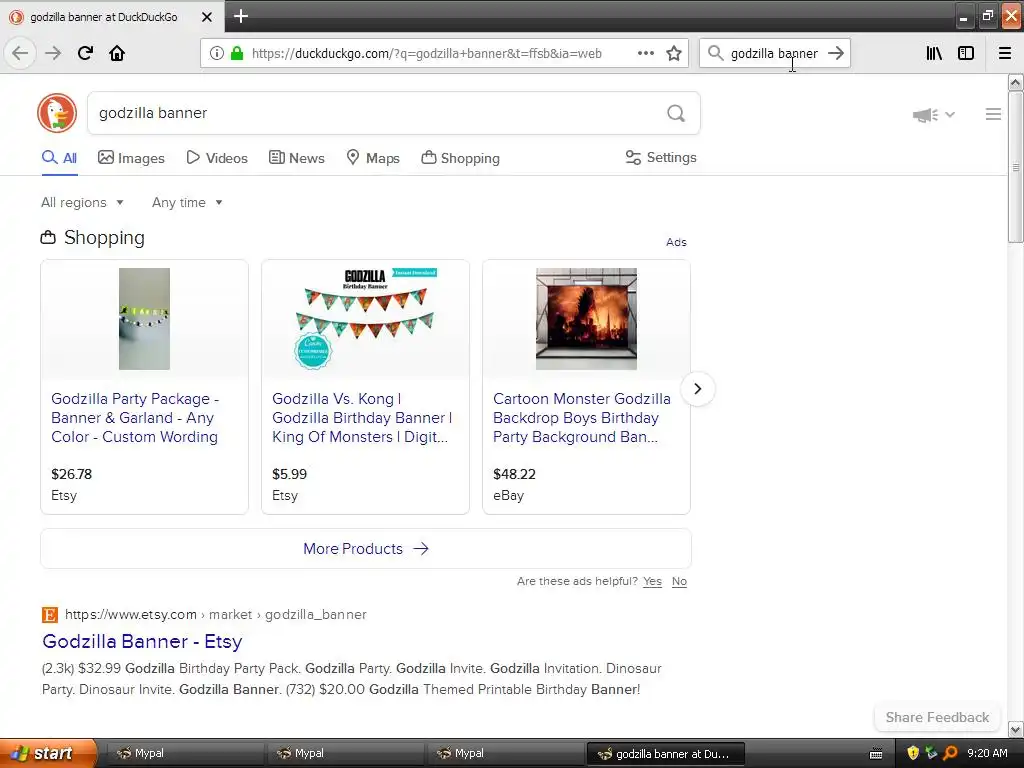The height and width of the screenshot is (768, 1024).
Task: Click the 9:20 AM taskbar clock
Action: coord(987,753)
